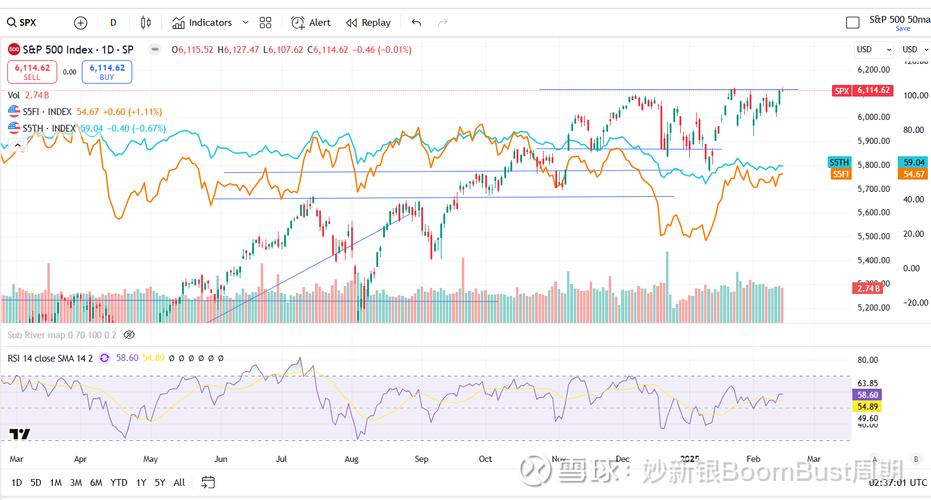Image resolution: width=931 pixels, height=500 pixels.
Task: Select layout setup square icon
Action: (853, 23)
